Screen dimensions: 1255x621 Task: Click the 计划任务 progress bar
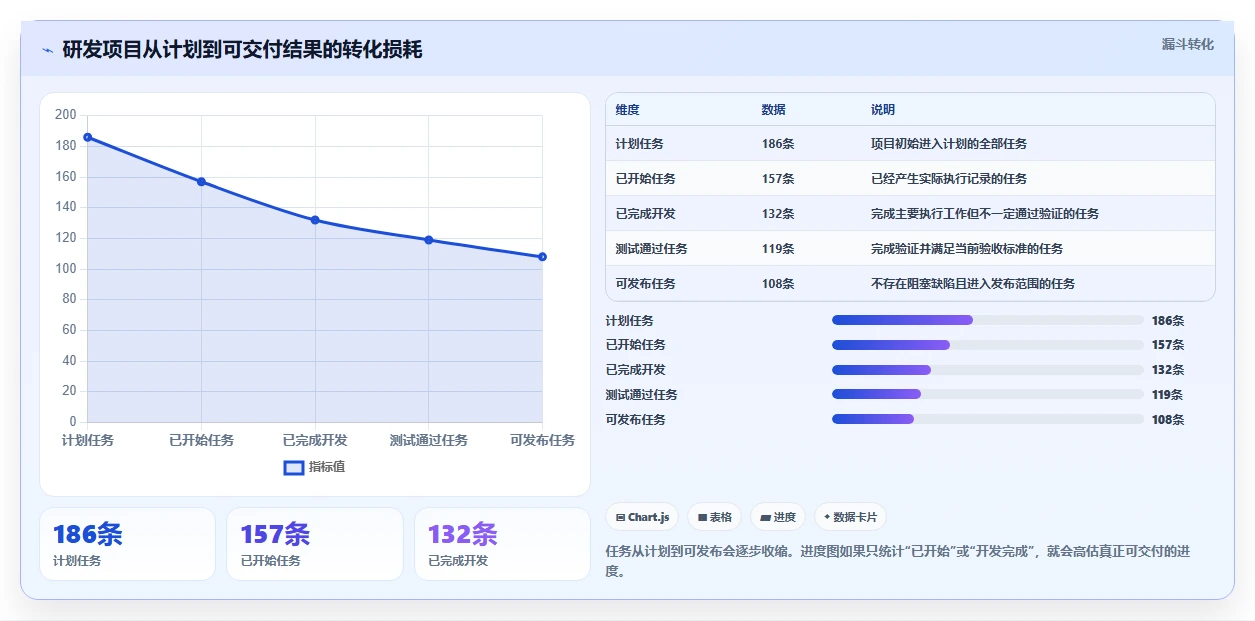click(x=988, y=320)
